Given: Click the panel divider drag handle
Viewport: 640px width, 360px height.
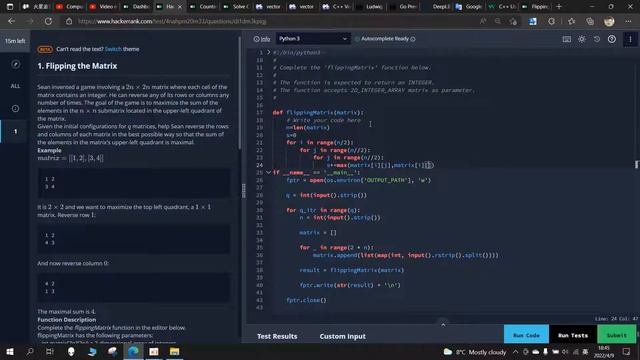Looking at the screenshot, I should (244, 190).
